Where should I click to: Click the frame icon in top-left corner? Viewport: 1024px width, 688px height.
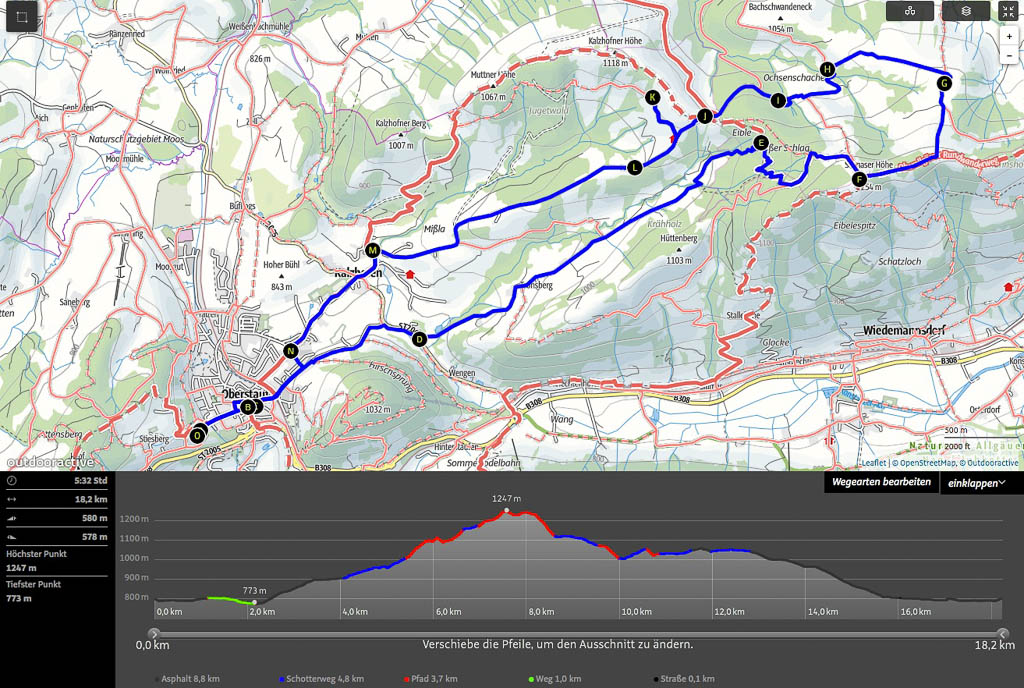22,17
